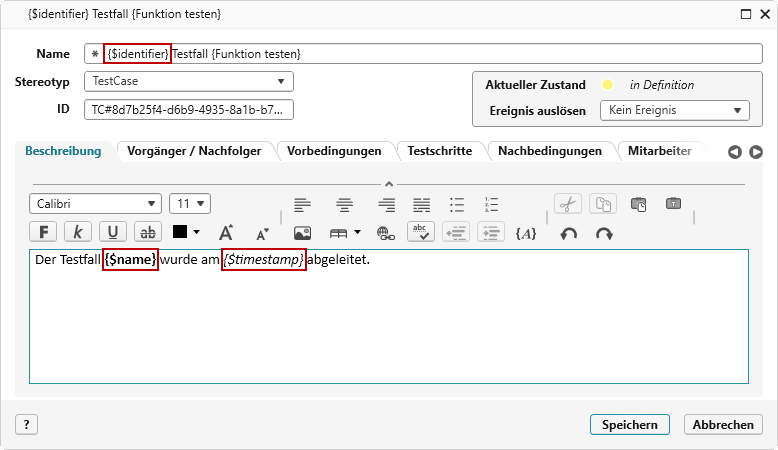778x450 pixels.
Task: Increase font size with the A-up icon
Action: (x=226, y=233)
